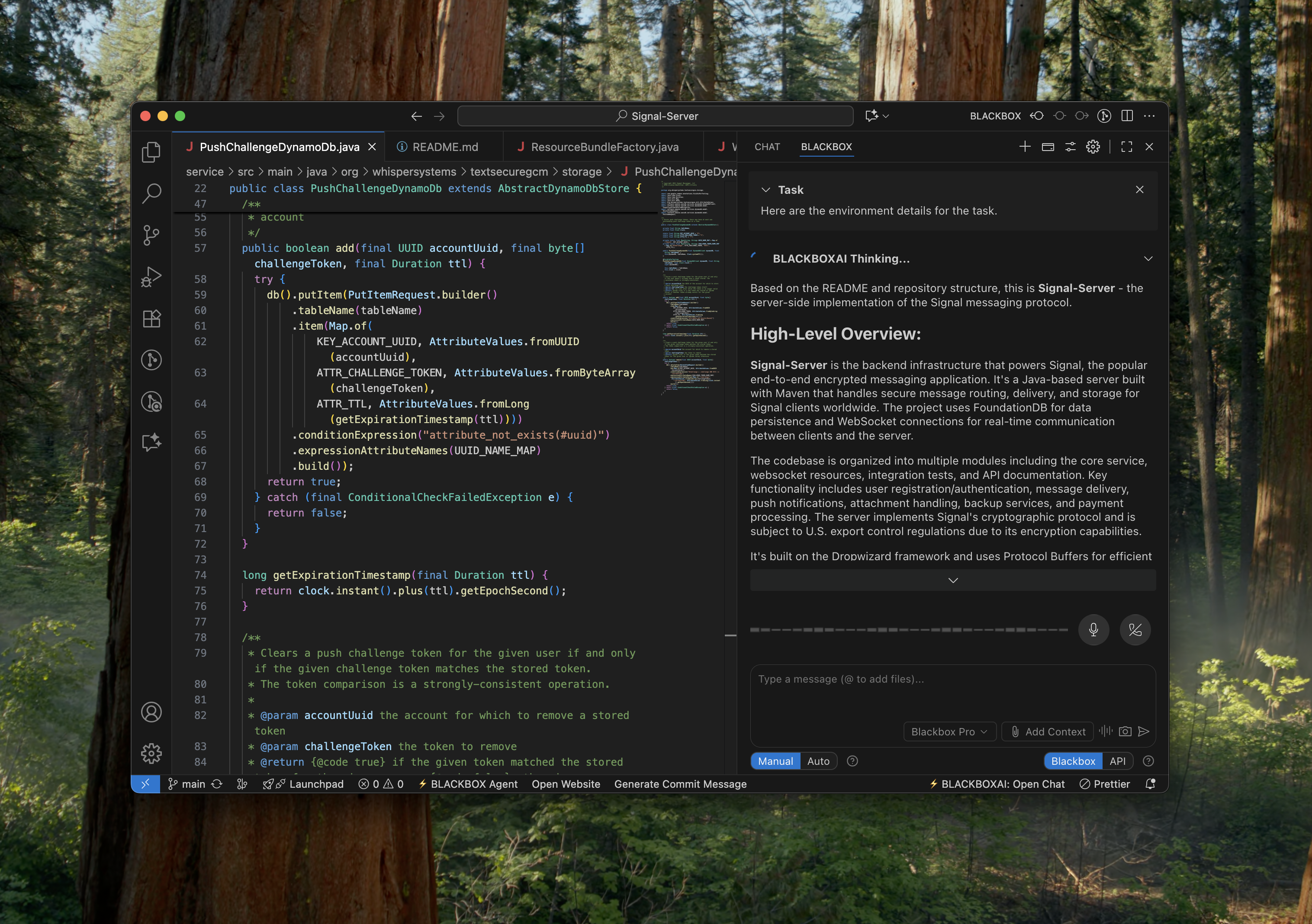Open the Extensions view
1312x924 pixels.
click(151, 318)
